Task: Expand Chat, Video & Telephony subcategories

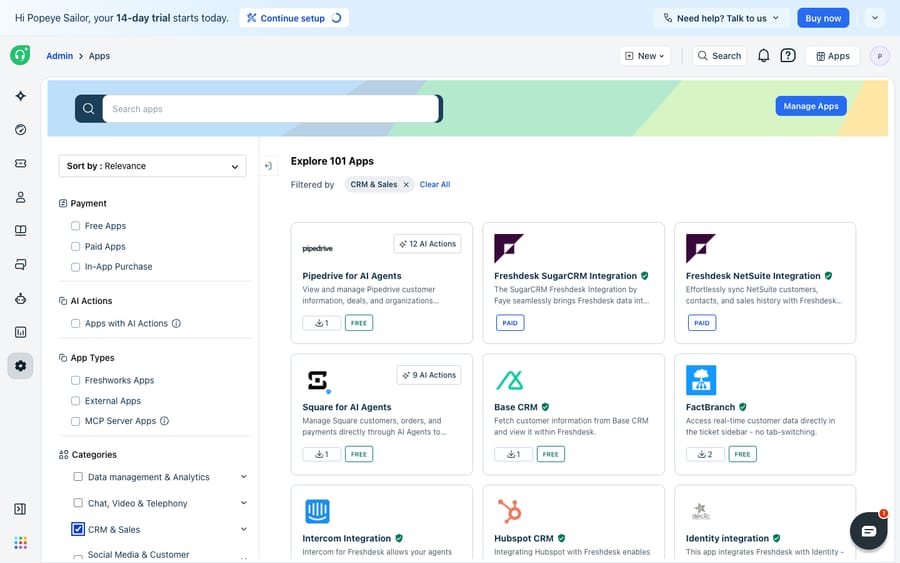Action: click(x=243, y=503)
